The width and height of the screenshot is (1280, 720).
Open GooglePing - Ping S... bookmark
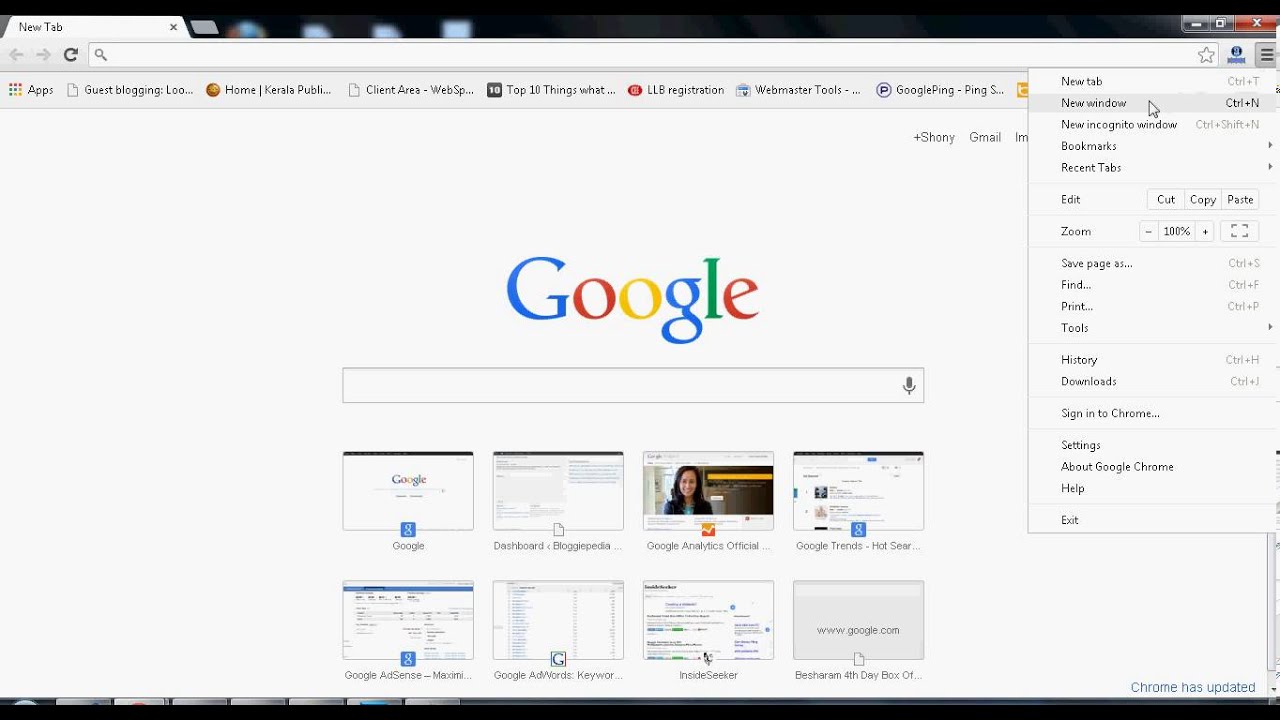click(x=940, y=90)
